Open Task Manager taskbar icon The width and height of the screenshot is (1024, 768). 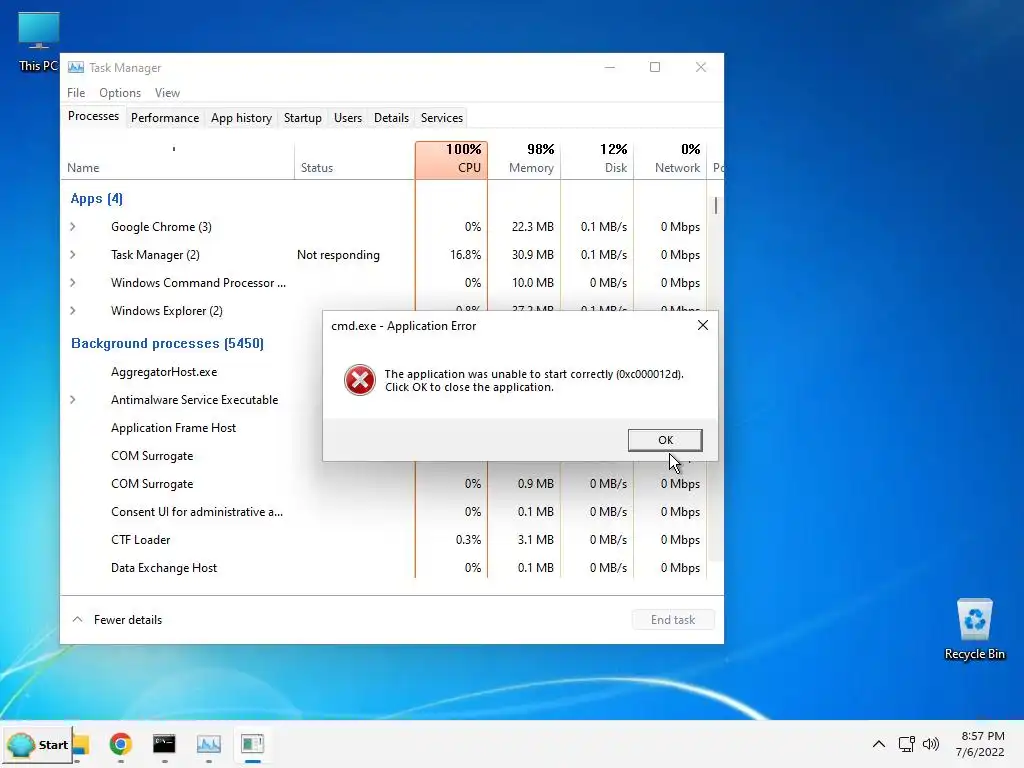(x=208, y=744)
